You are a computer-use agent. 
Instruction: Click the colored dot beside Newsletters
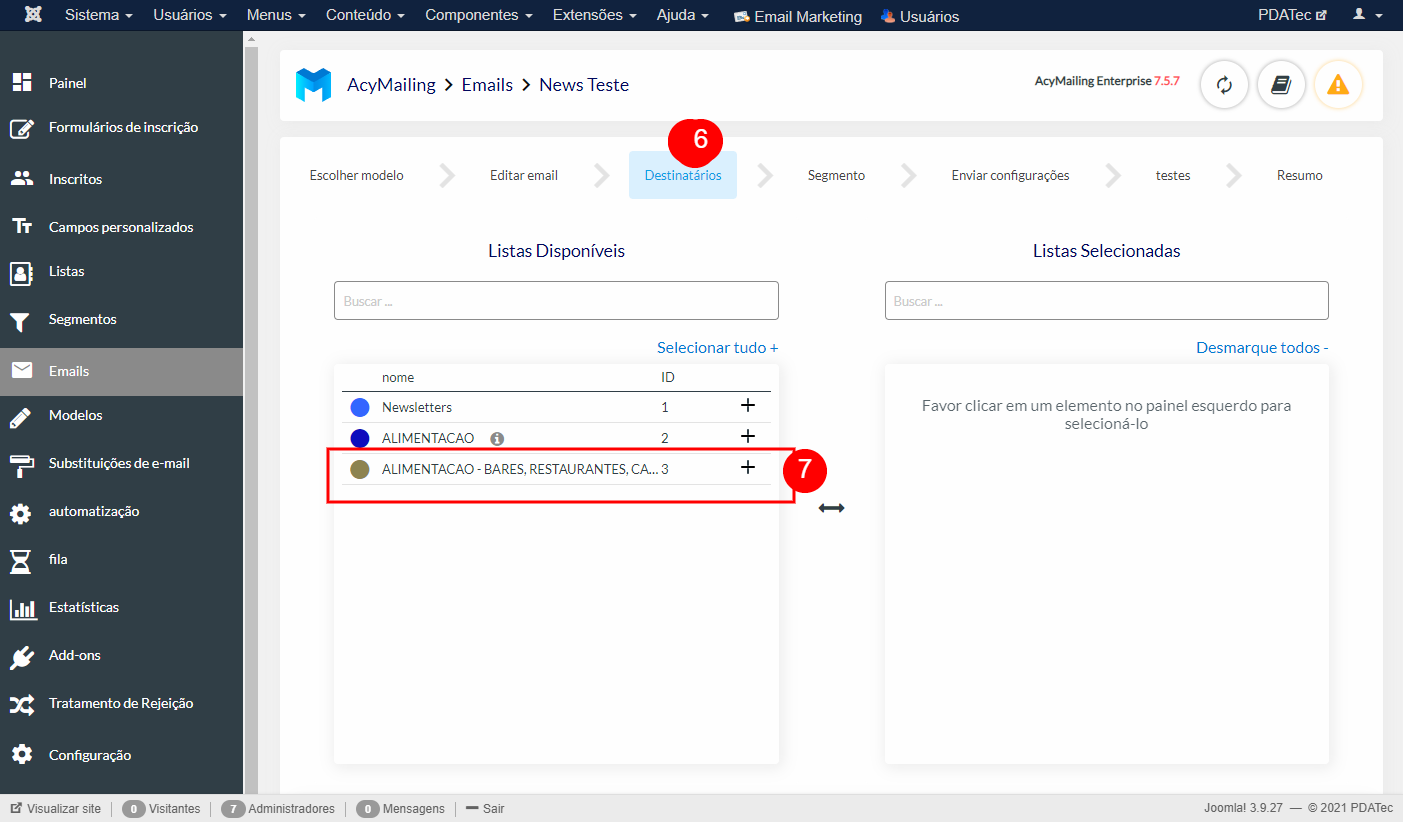pyautogui.click(x=360, y=407)
